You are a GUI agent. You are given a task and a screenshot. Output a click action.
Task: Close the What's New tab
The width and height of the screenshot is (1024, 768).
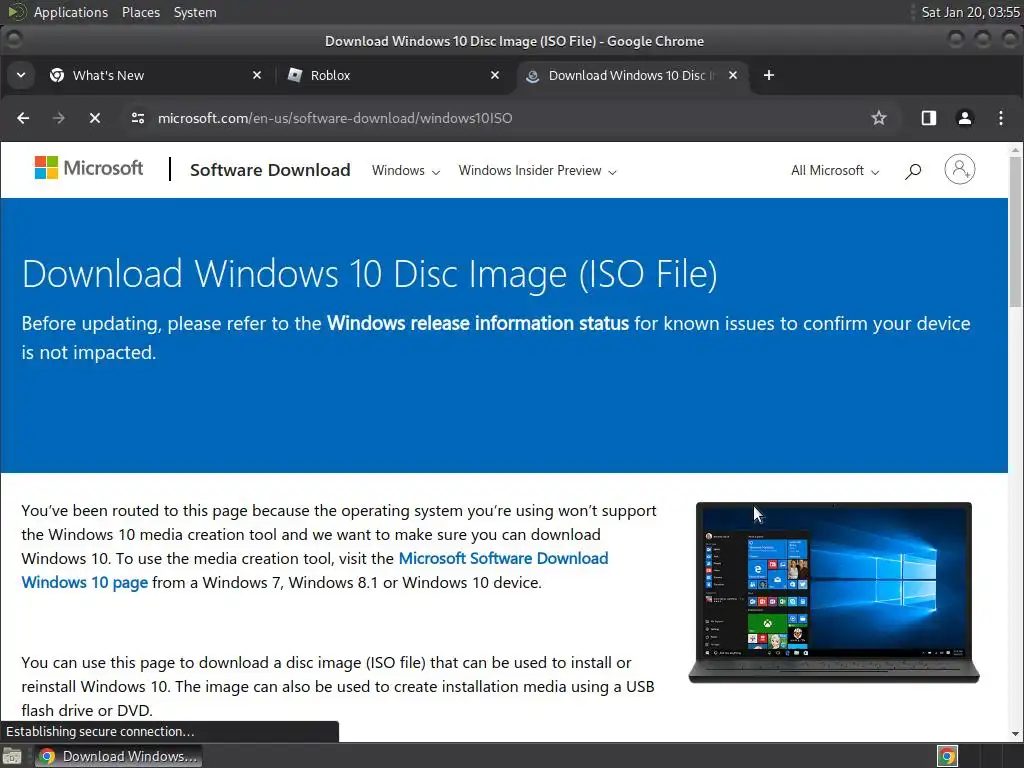coord(257,76)
